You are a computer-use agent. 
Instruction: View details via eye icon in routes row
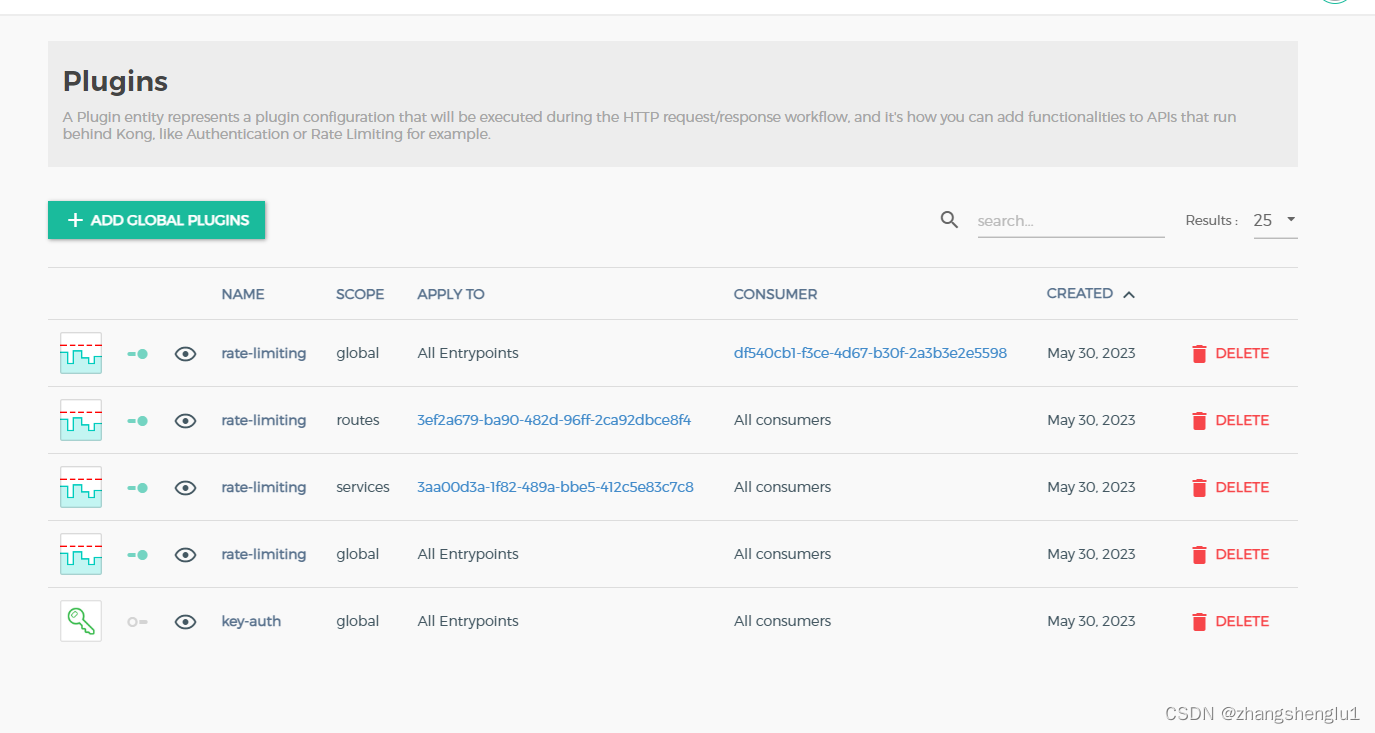coord(185,421)
